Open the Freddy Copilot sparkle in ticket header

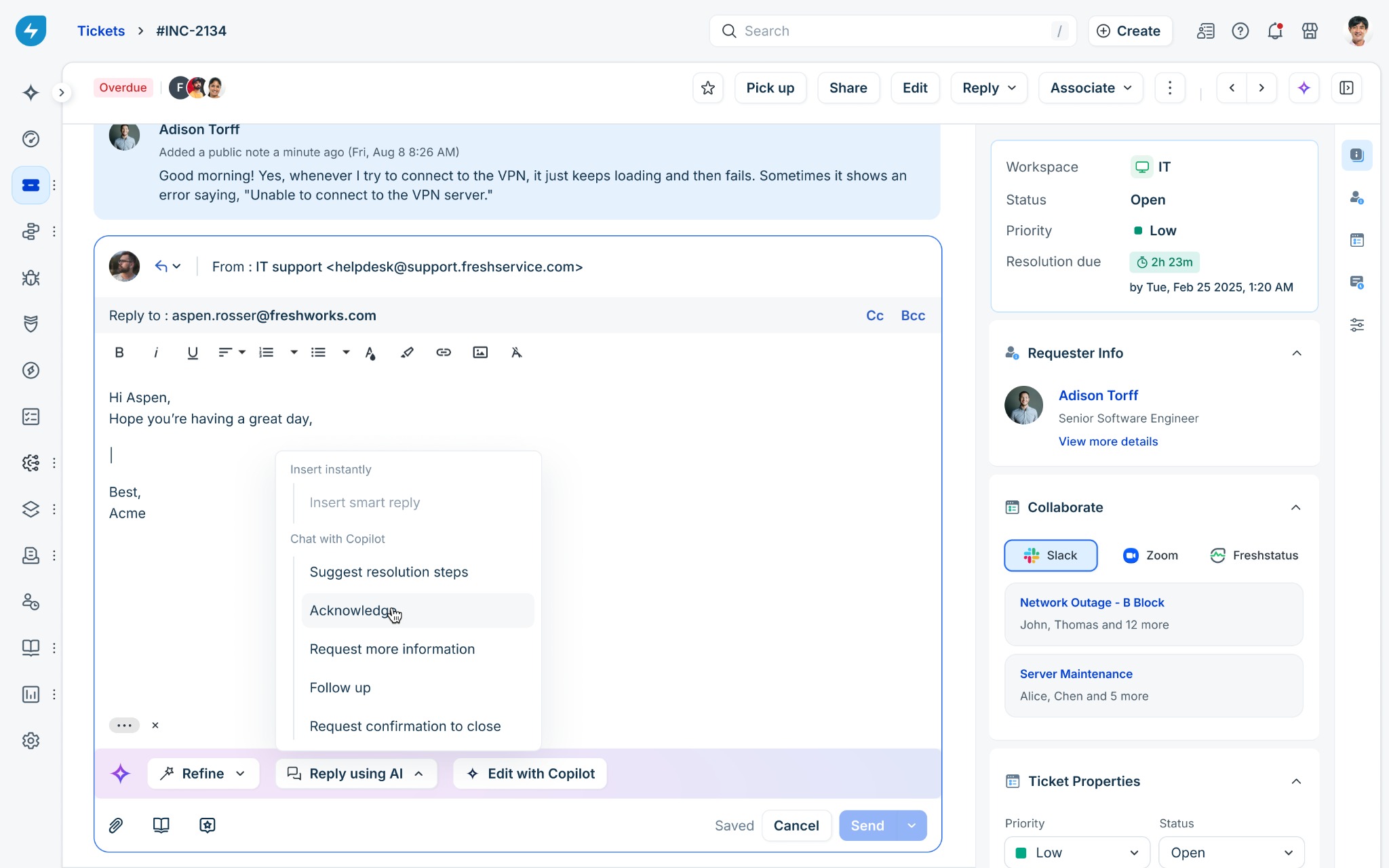coord(1304,88)
